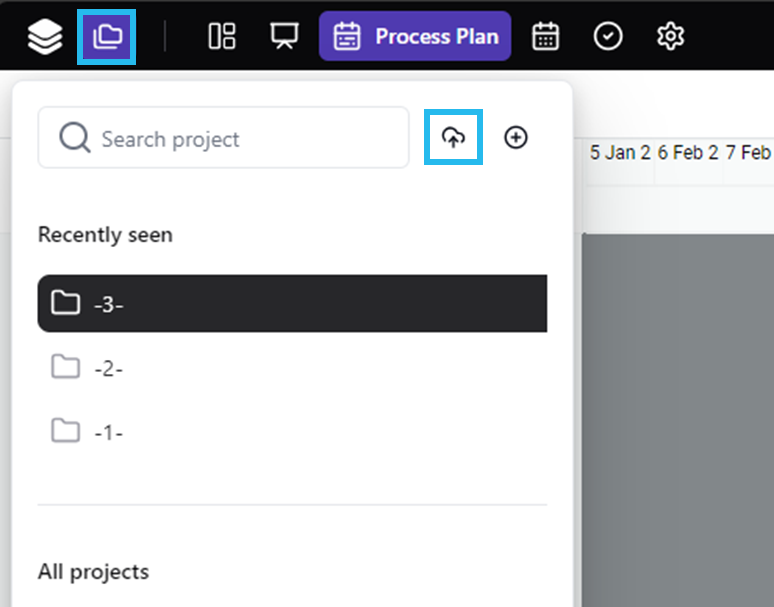
Task: Open the board layout view icon
Action: pos(221,37)
